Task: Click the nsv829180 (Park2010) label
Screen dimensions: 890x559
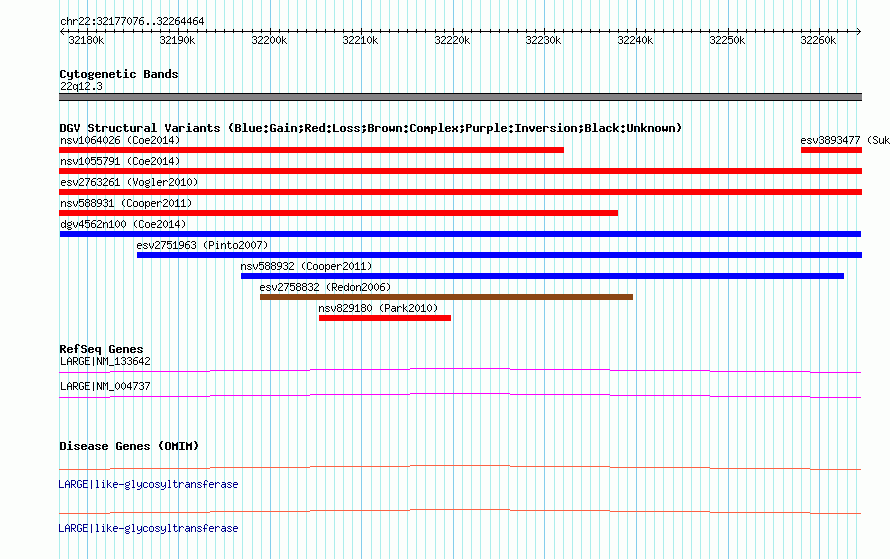Action: [378, 308]
